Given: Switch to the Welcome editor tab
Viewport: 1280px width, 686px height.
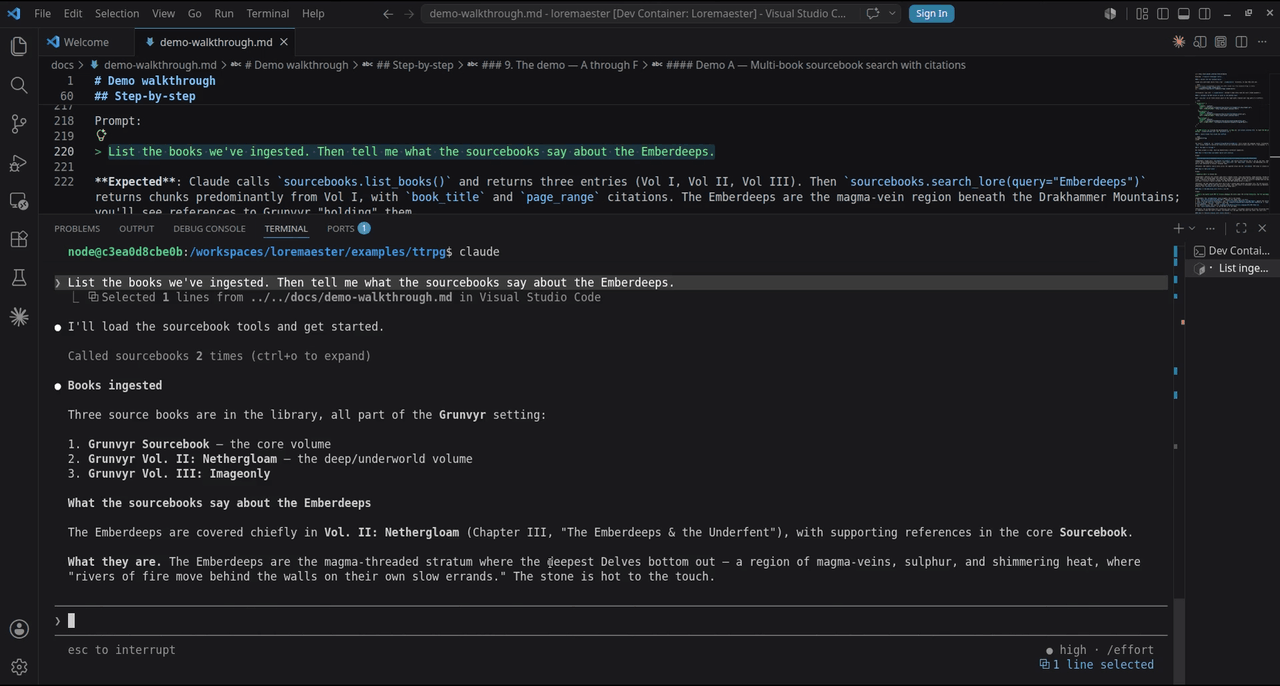Looking at the screenshot, I should pos(86,42).
